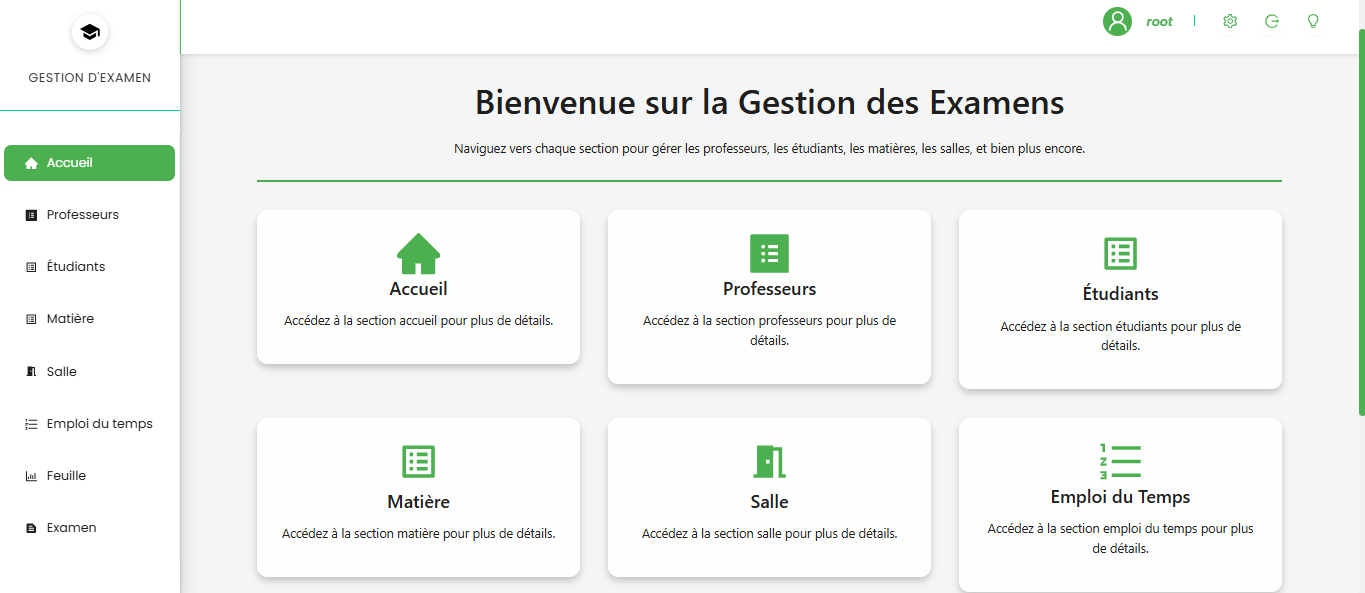Click the GESTION D'EXAMEN sidebar title
Viewport: 1365px width, 593px height.
[x=90, y=78]
